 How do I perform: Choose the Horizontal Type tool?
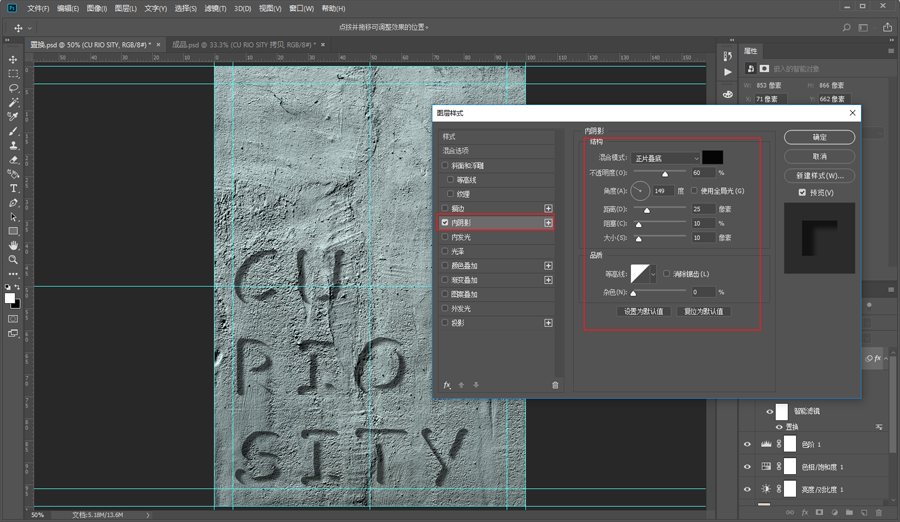click(13, 188)
